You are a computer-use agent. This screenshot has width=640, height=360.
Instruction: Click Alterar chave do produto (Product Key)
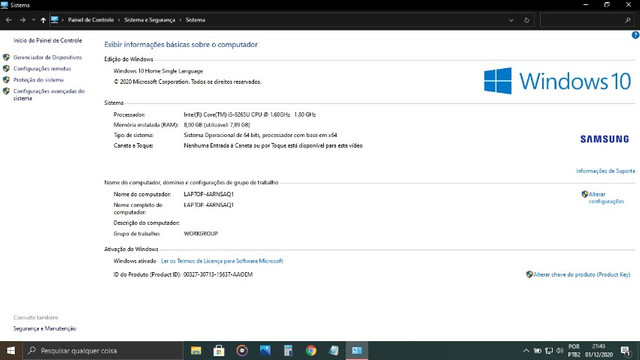click(582, 275)
